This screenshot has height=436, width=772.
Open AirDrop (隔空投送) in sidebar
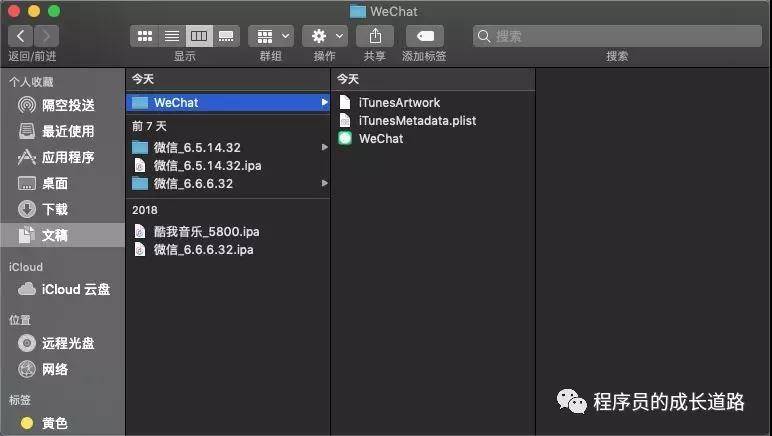click(63, 105)
